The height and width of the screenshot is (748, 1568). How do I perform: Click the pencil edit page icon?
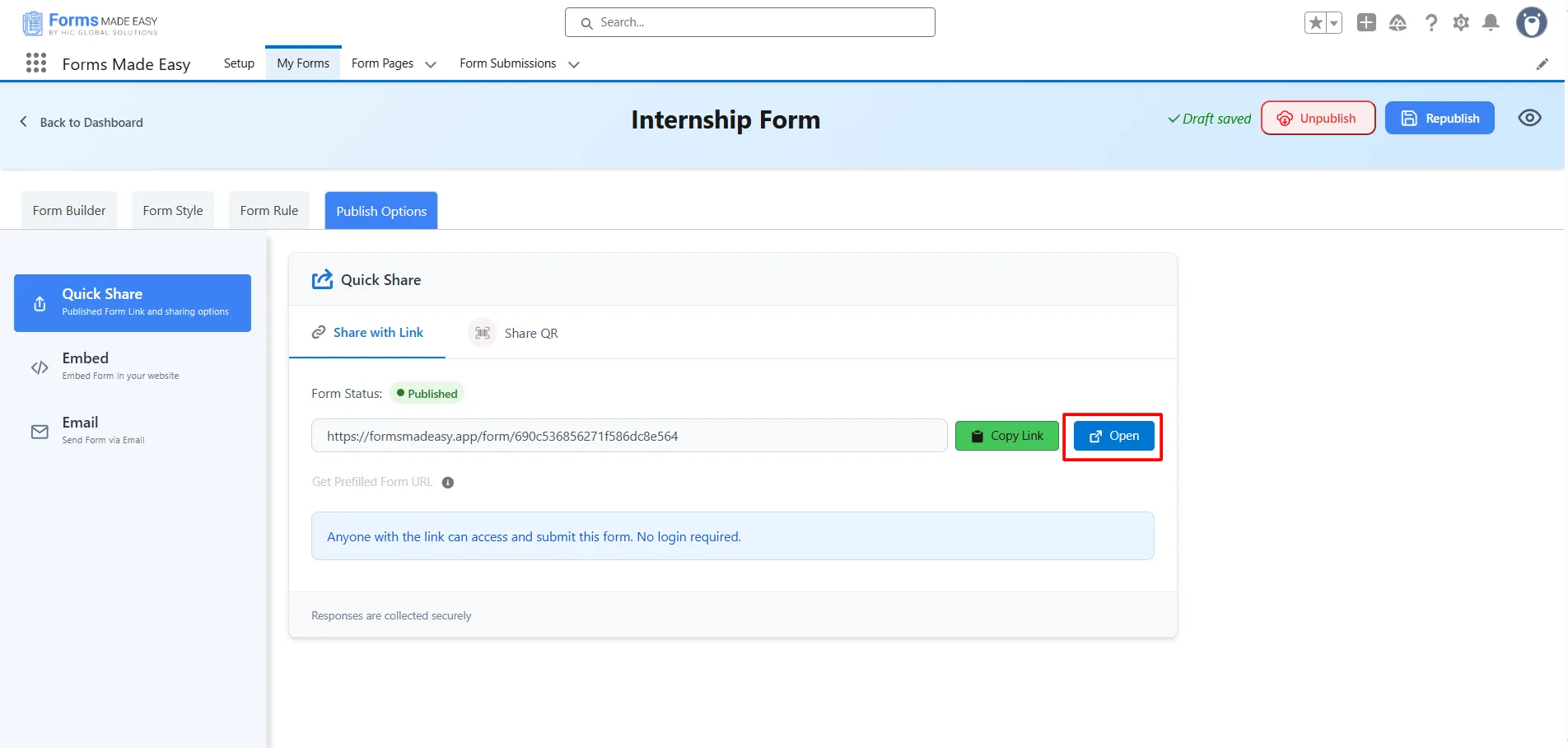click(x=1542, y=64)
